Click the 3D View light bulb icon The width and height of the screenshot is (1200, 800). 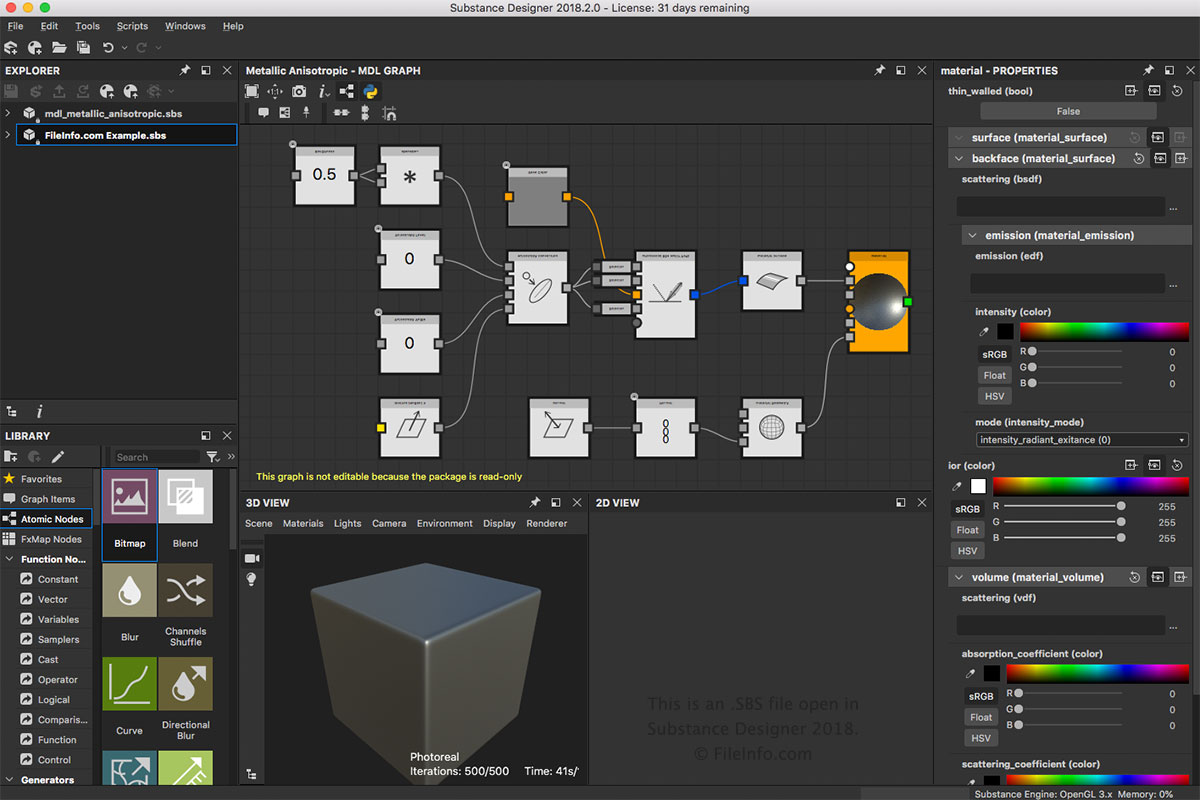[252, 579]
